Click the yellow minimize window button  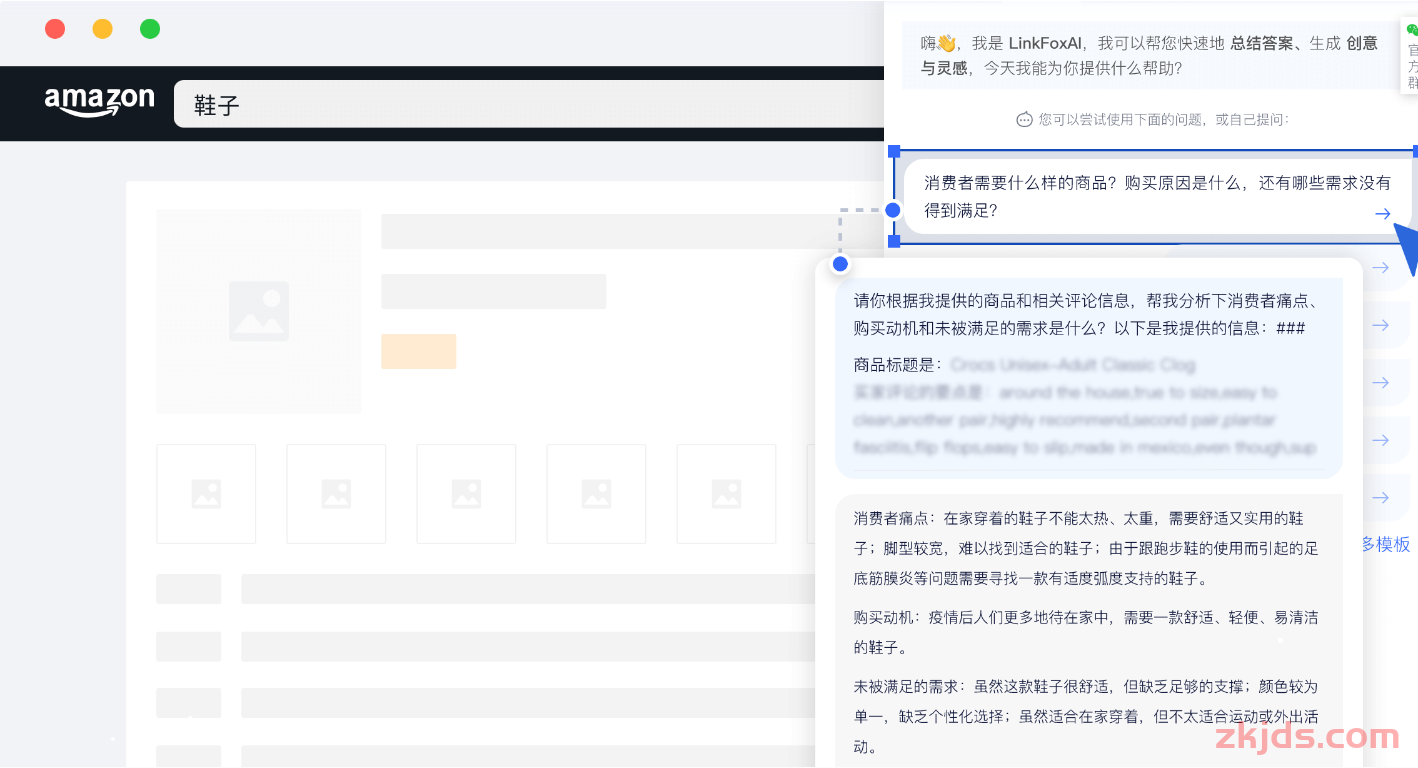click(x=102, y=29)
